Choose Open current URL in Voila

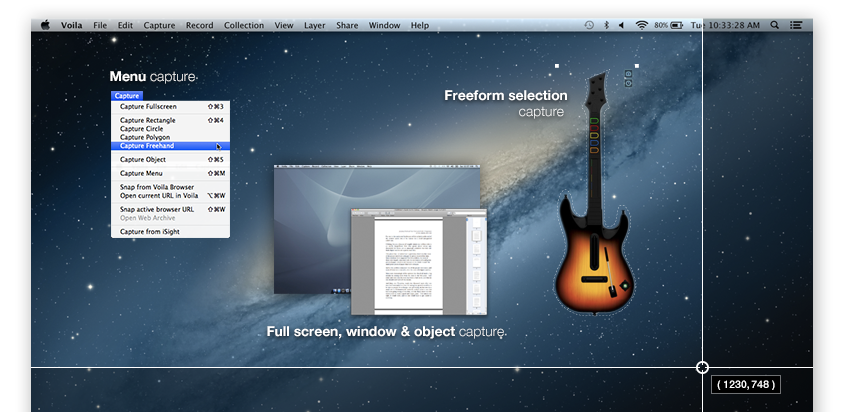170,196
